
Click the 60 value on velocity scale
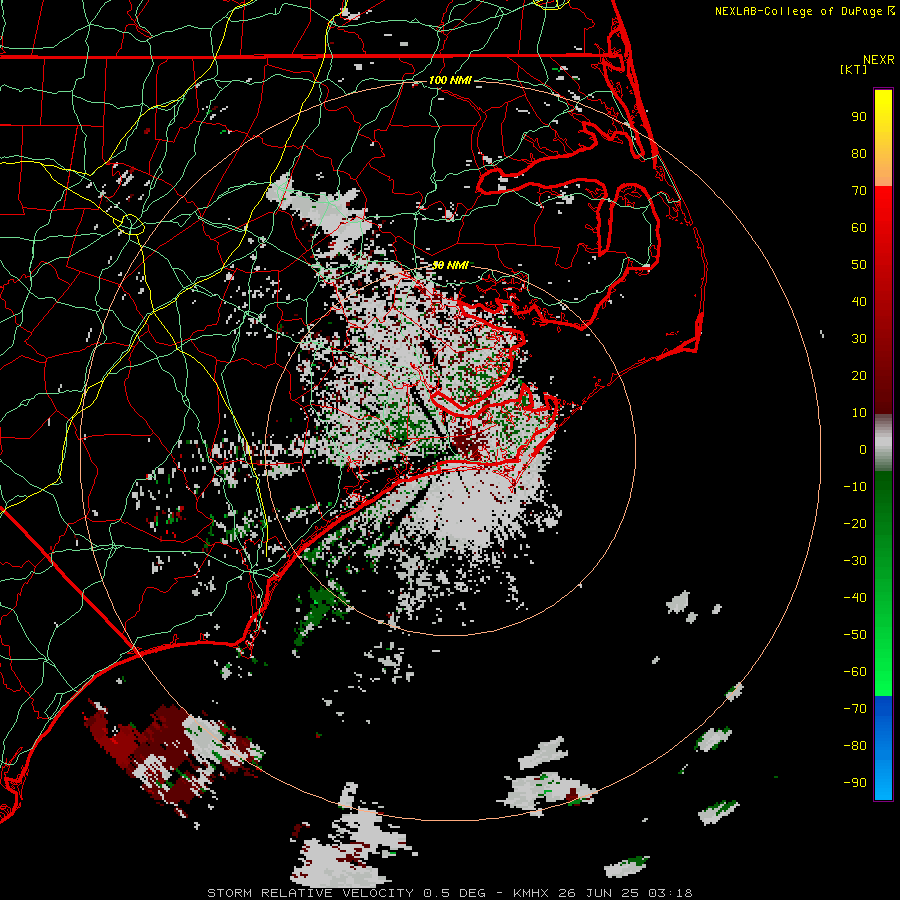tap(859, 227)
